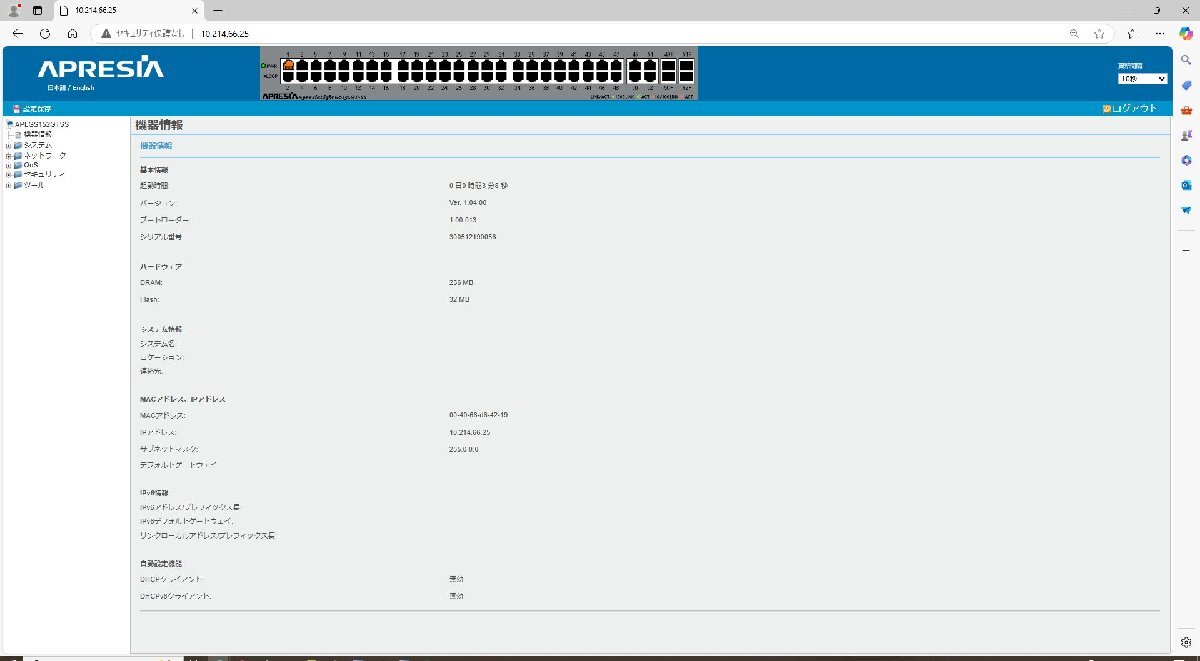
Task: Add this page to favorites star
Action: point(1099,33)
